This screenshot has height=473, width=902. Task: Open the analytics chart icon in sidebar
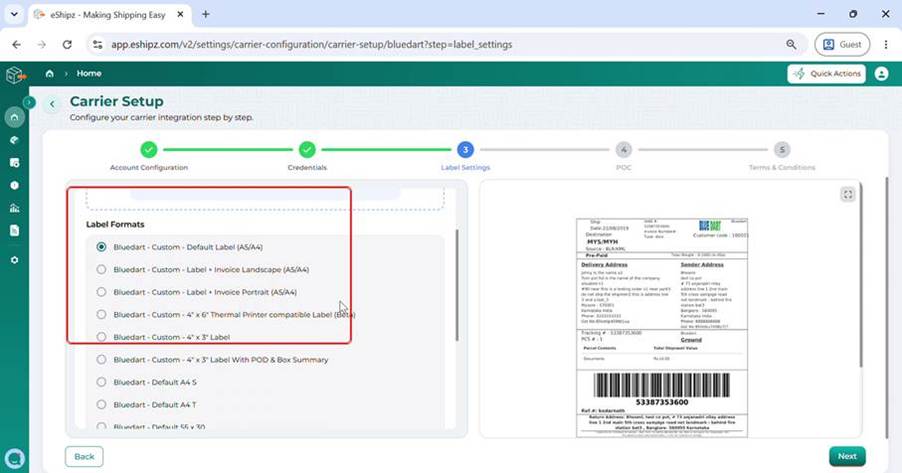tap(15, 208)
